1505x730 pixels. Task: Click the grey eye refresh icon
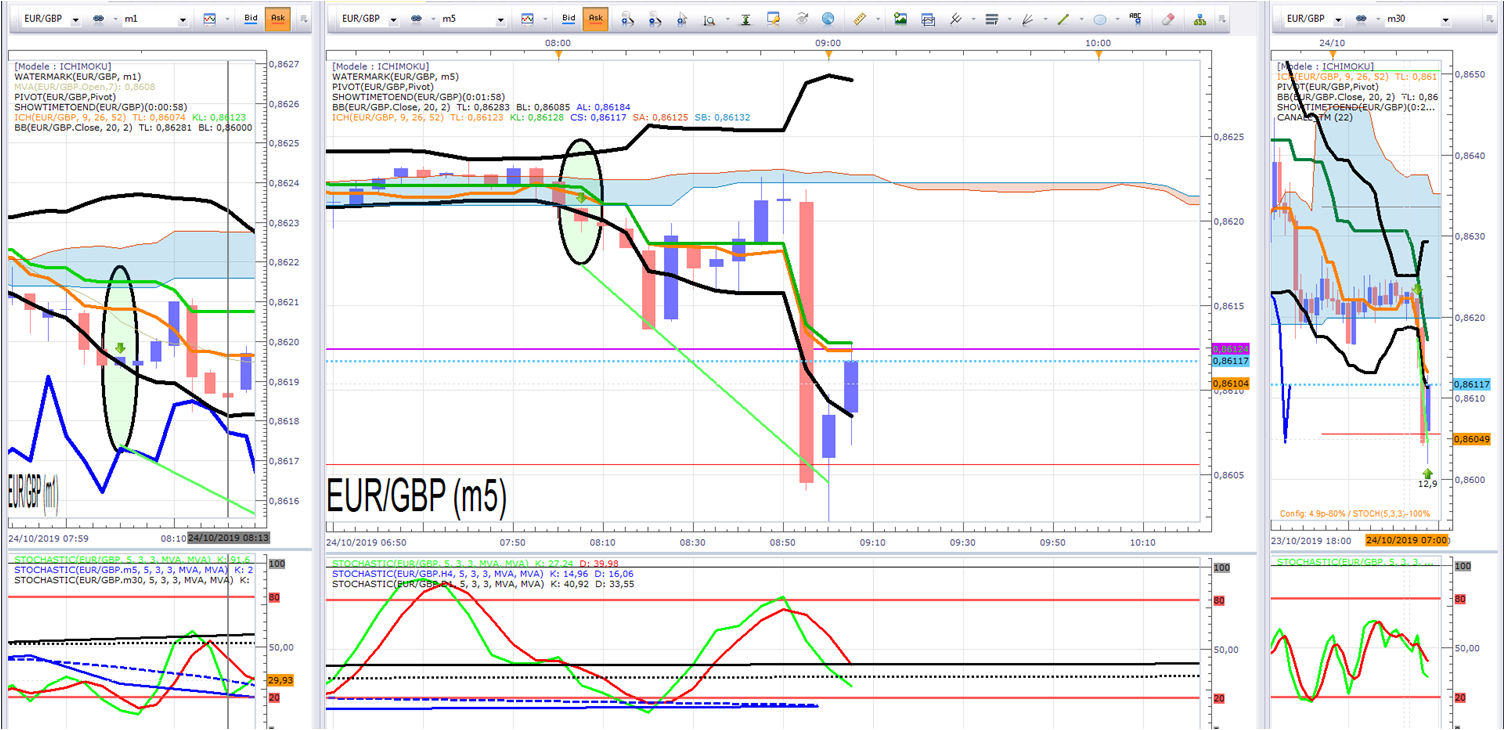pos(802,19)
